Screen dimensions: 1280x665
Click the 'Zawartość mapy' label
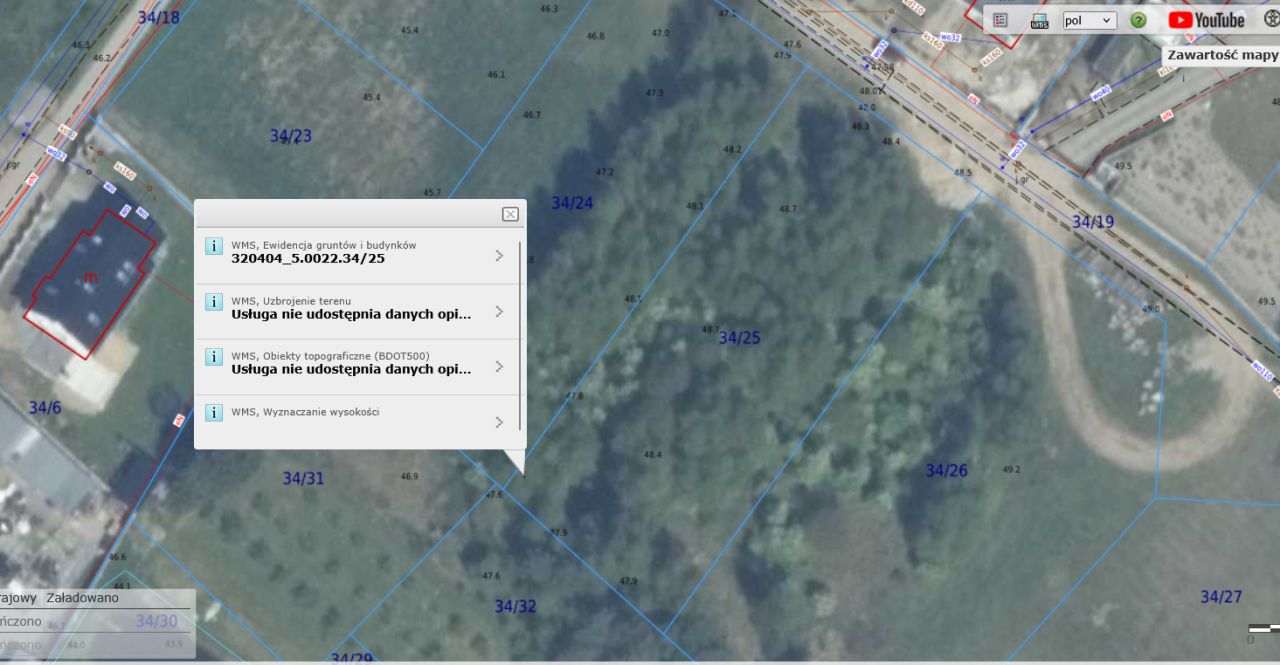pos(1222,55)
